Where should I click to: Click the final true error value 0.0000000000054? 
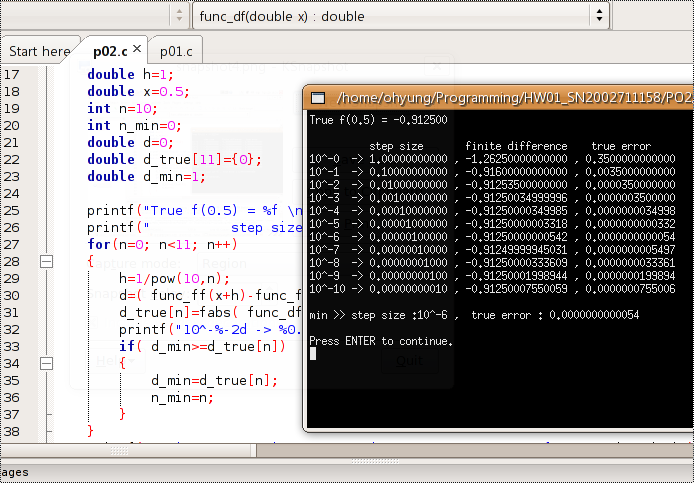594,315
